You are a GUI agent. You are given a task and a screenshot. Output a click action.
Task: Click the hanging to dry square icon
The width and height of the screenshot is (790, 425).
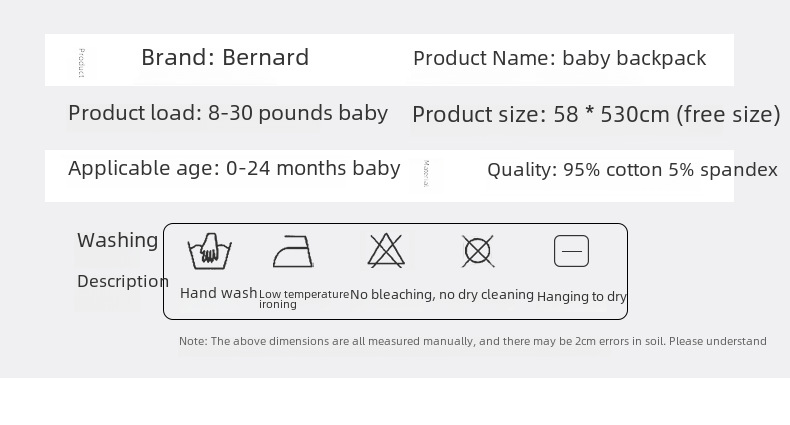click(x=571, y=251)
